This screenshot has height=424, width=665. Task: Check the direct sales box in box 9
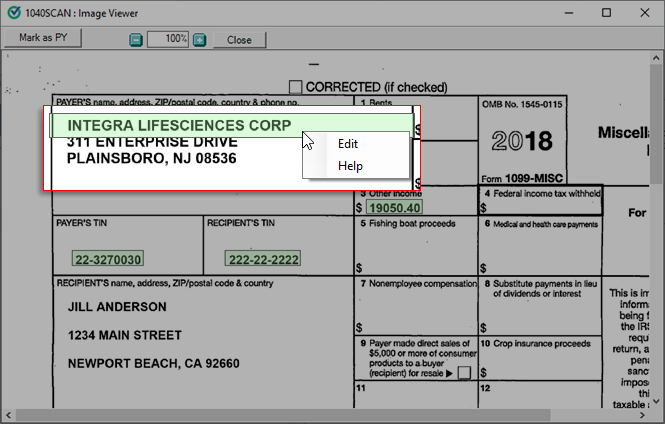464,373
